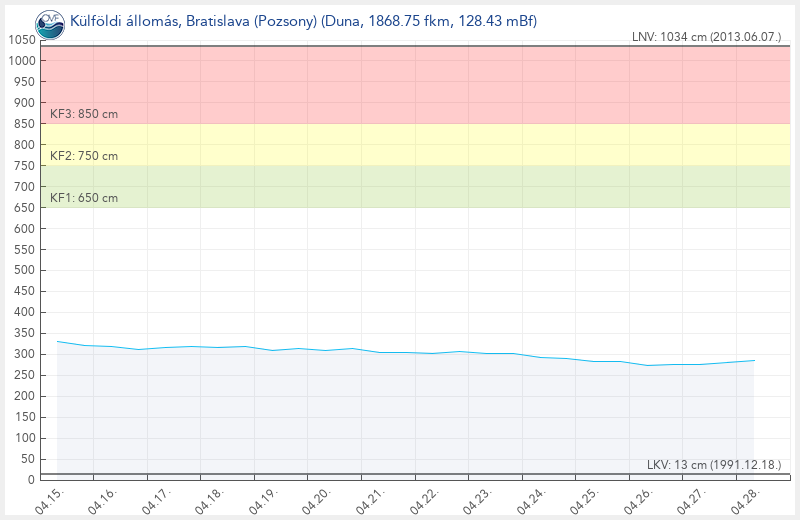800x520 pixels.
Task: Click the 04.21. date axis label
Action: 371,499
